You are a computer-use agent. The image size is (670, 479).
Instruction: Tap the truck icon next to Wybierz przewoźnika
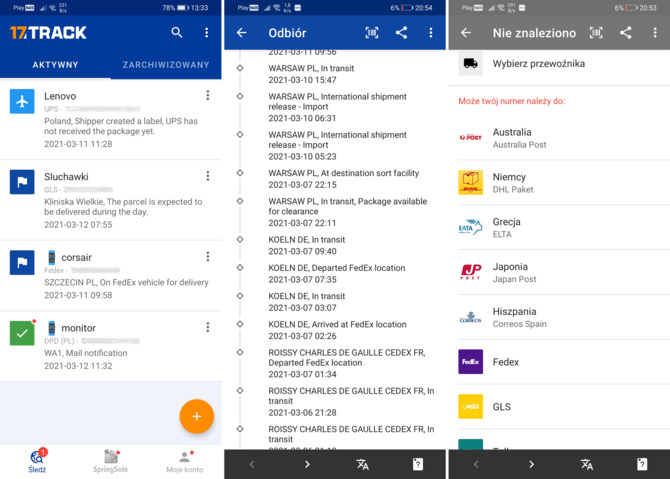point(470,63)
